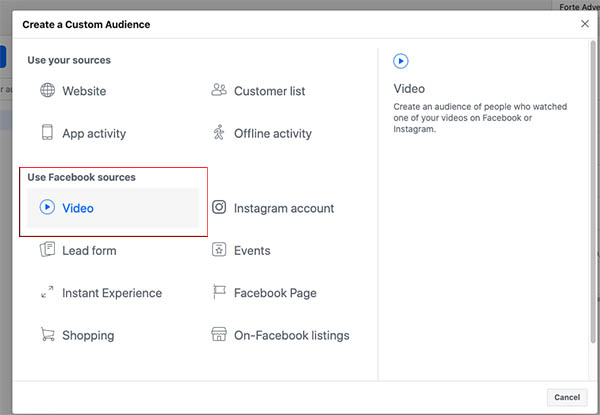The image size is (600, 415).
Task: Click the Customer list people icon
Action: [x=219, y=90]
